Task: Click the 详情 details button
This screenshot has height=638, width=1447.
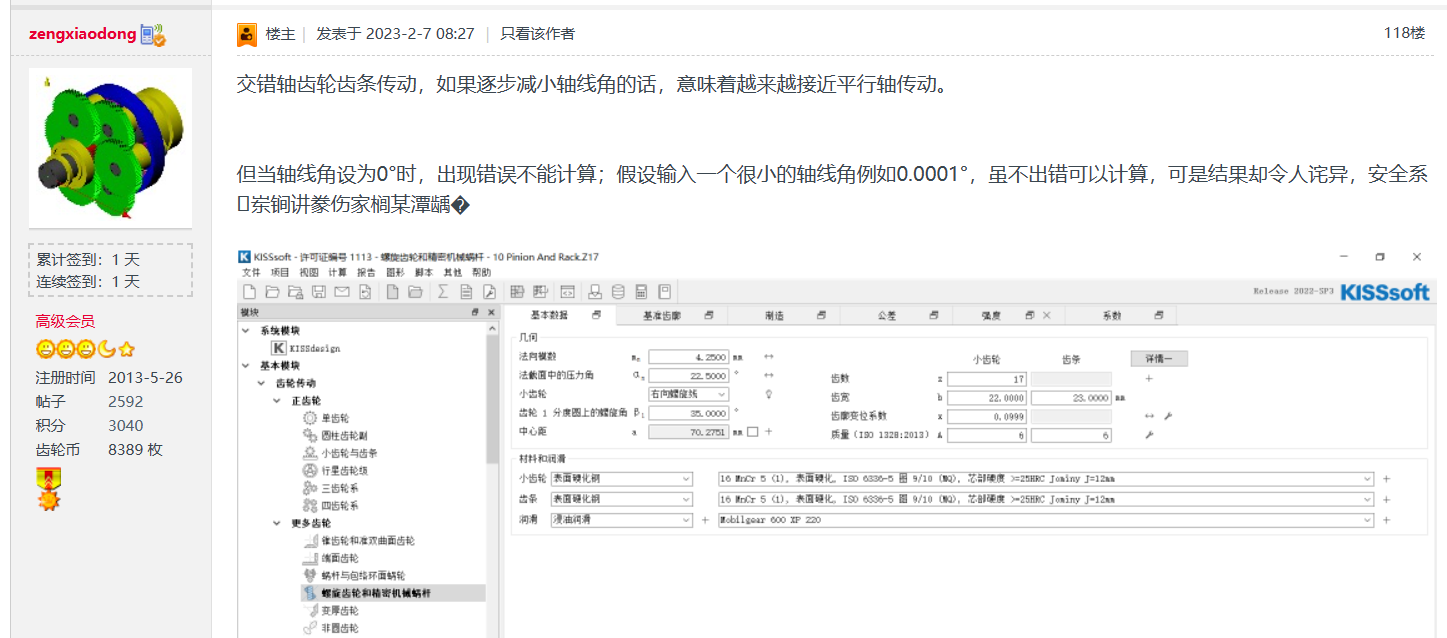Action: click(x=1159, y=358)
